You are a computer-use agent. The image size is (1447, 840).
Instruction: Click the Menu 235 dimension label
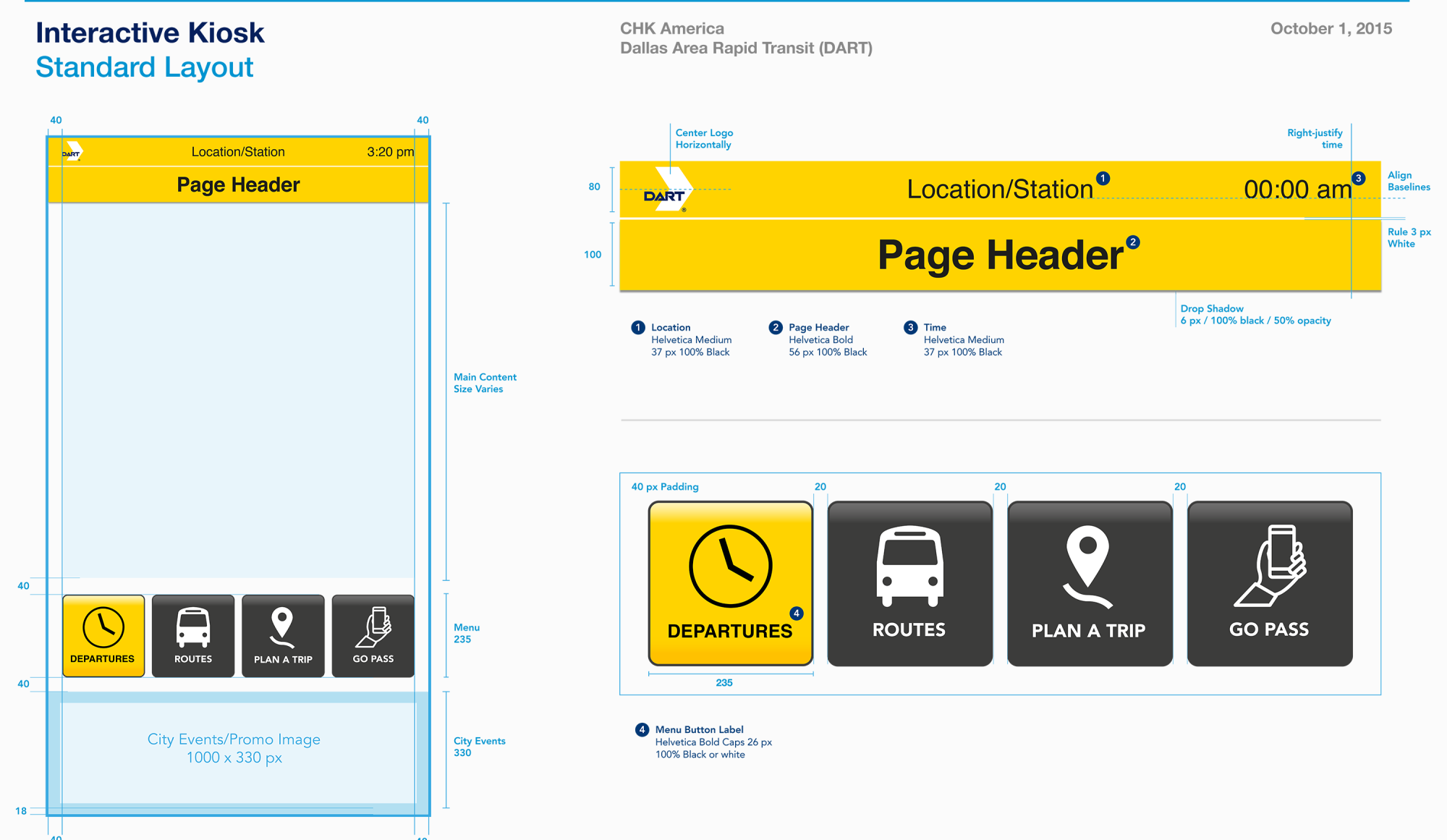466,633
